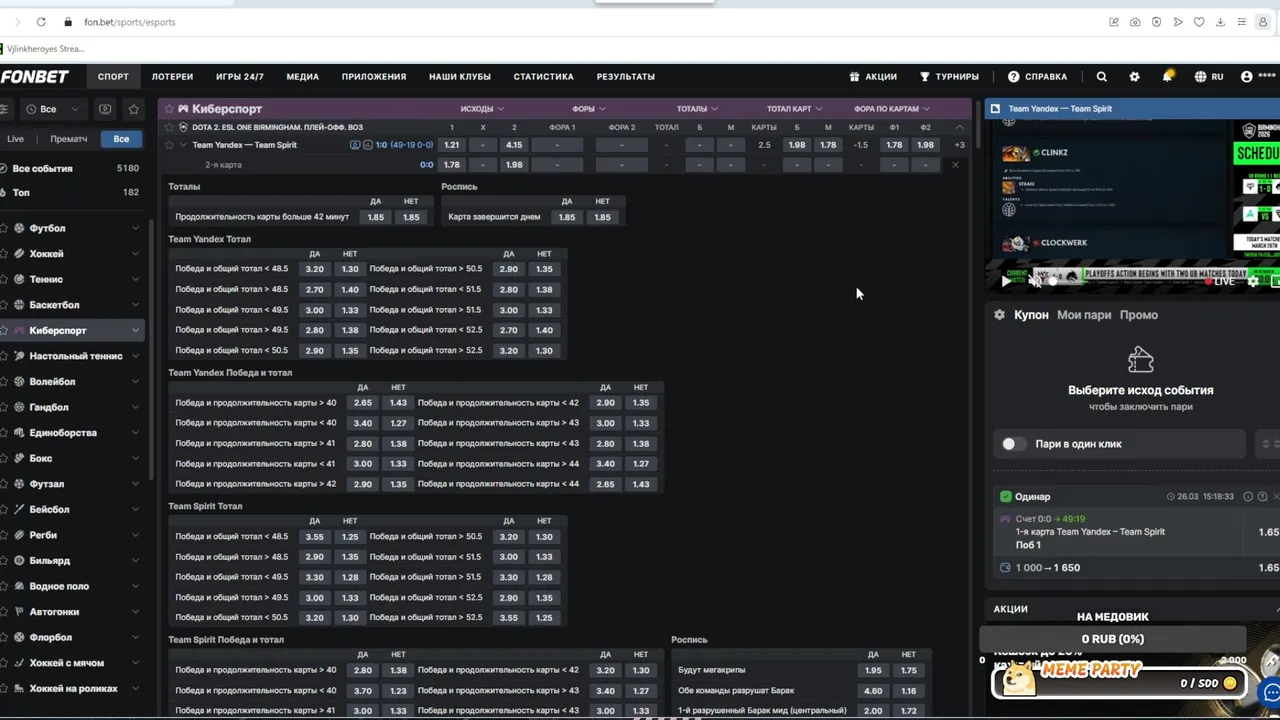Select the Все filter button
Viewport: 1280px width, 720px height.
coord(121,139)
